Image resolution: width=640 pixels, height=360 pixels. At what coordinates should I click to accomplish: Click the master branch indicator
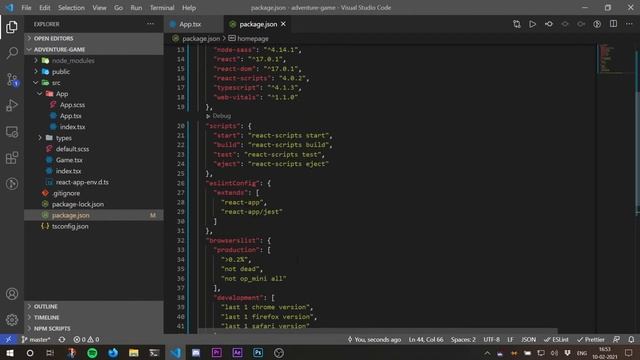coord(36,340)
